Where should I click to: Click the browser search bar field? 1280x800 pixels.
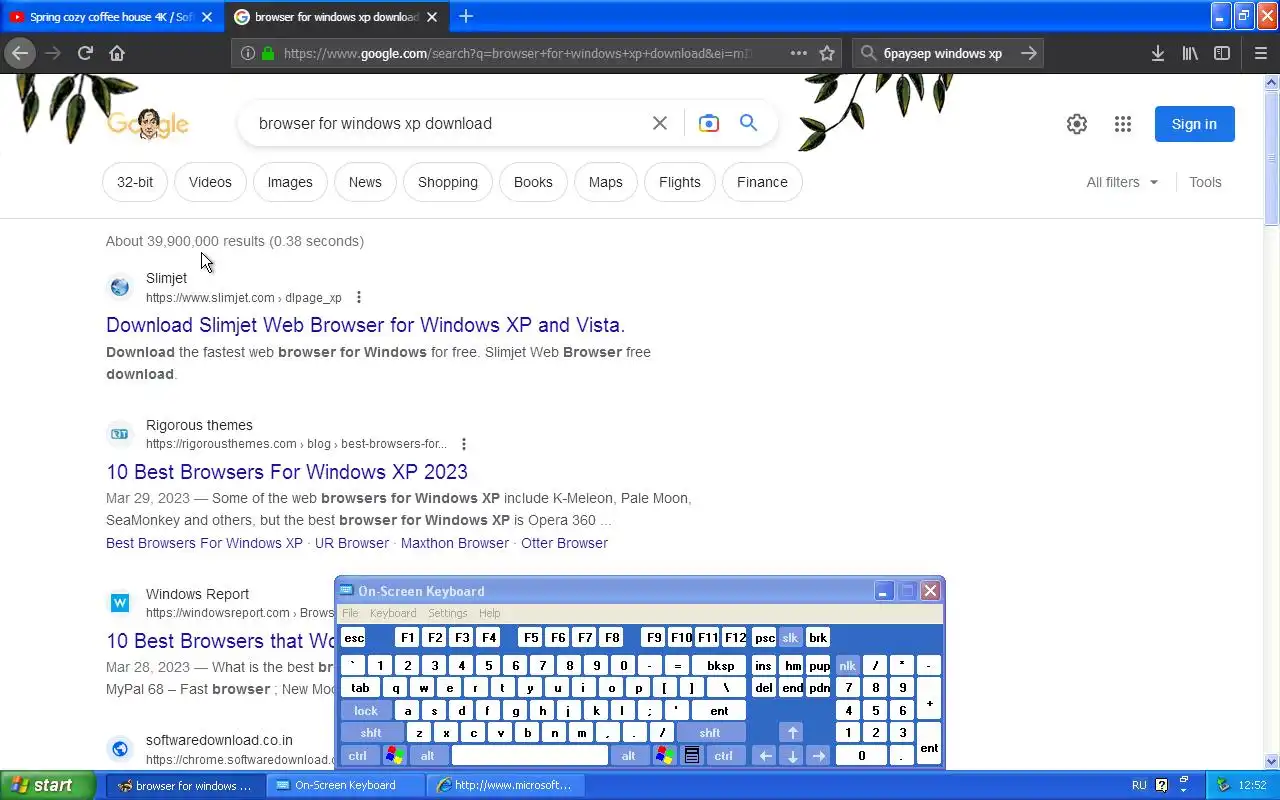tap(945, 53)
